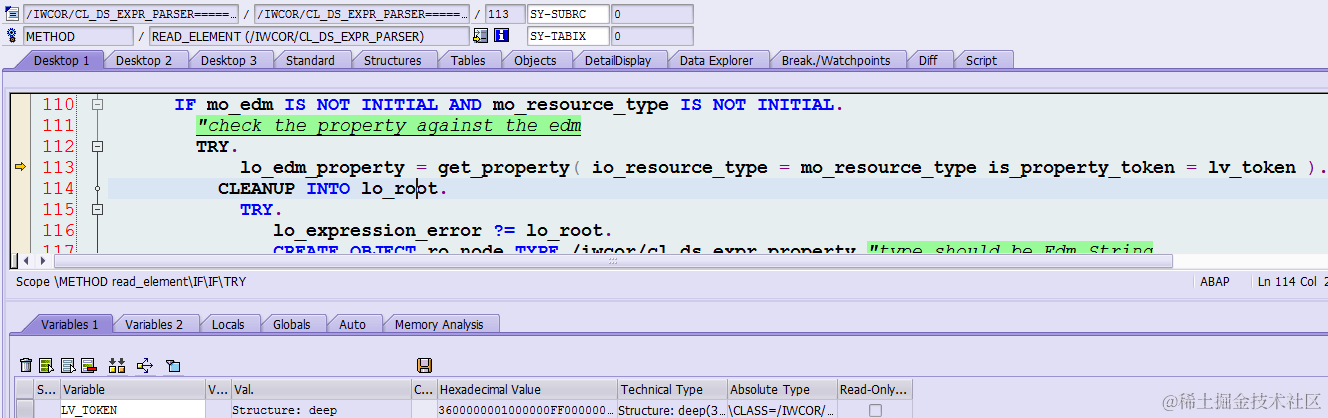Open the Data Explorer tab
Image resolution: width=1328 pixels, height=418 pixels.
(x=716, y=60)
